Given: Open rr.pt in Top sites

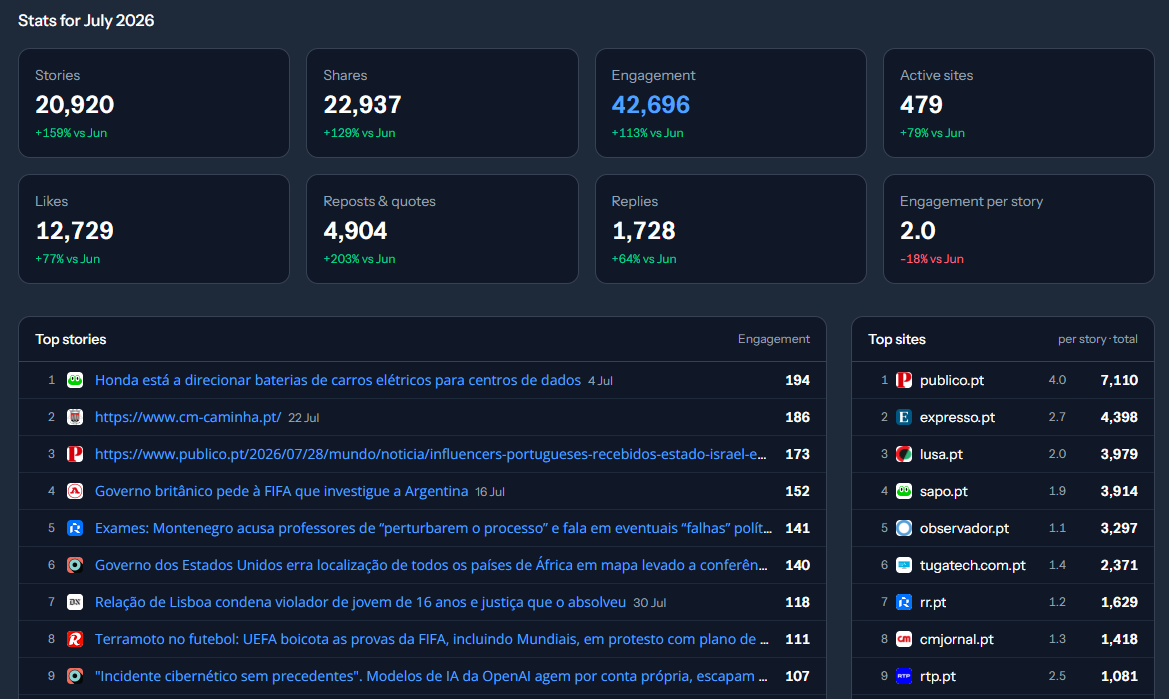Looking at the screenshot, I should [933, 602].
